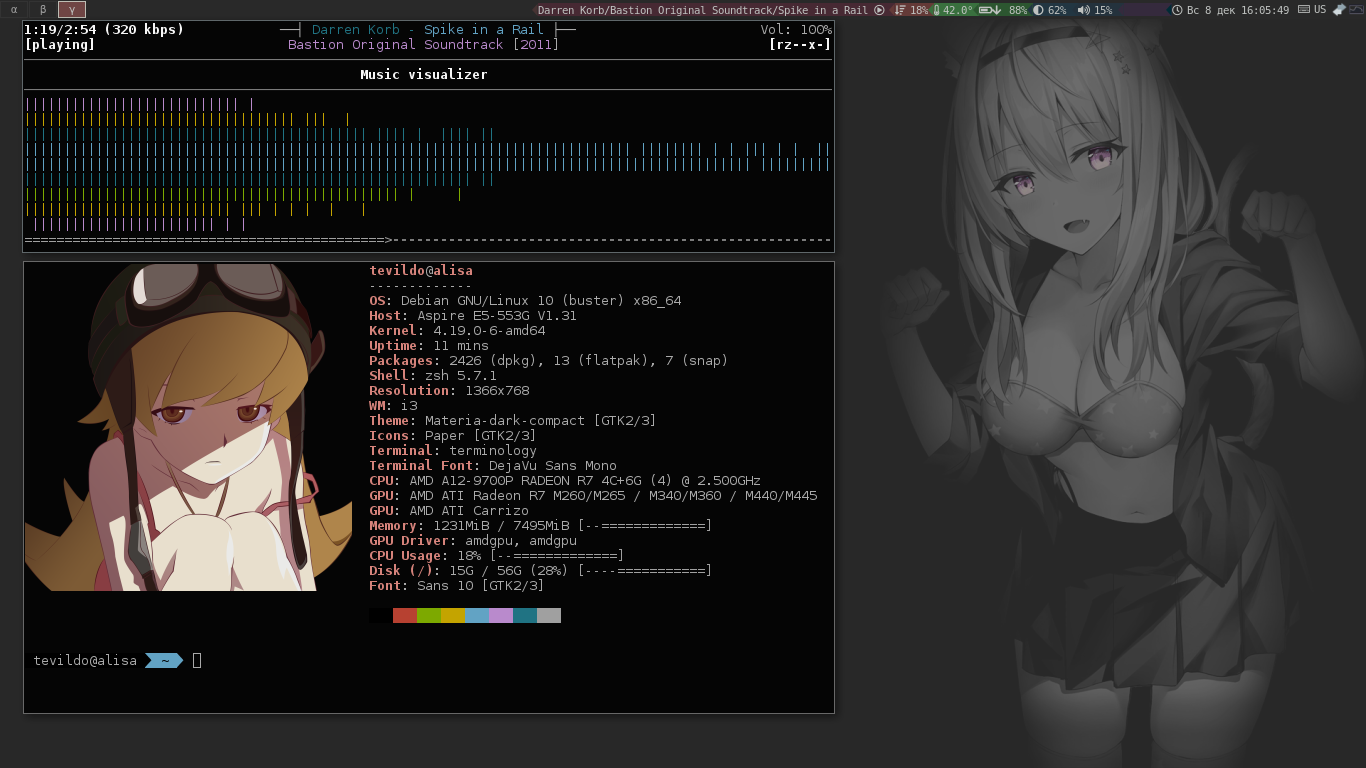Image resolution: width=1366 pixels, height=768 pixels.
Task: Click the visualizer bars area
Action: (x=428, y=164)
